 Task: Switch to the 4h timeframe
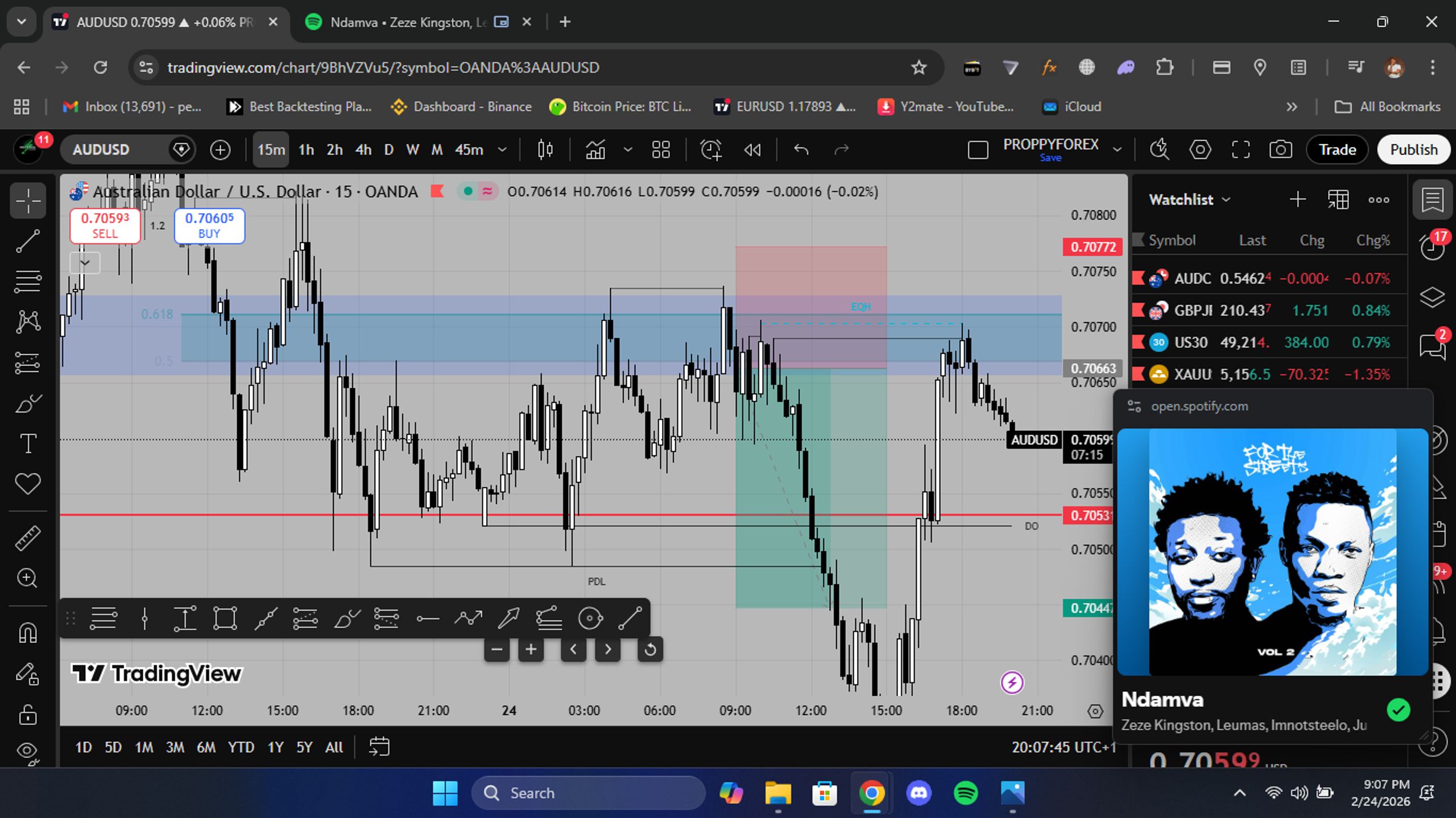pyautogui.click(x=363, y=150)
